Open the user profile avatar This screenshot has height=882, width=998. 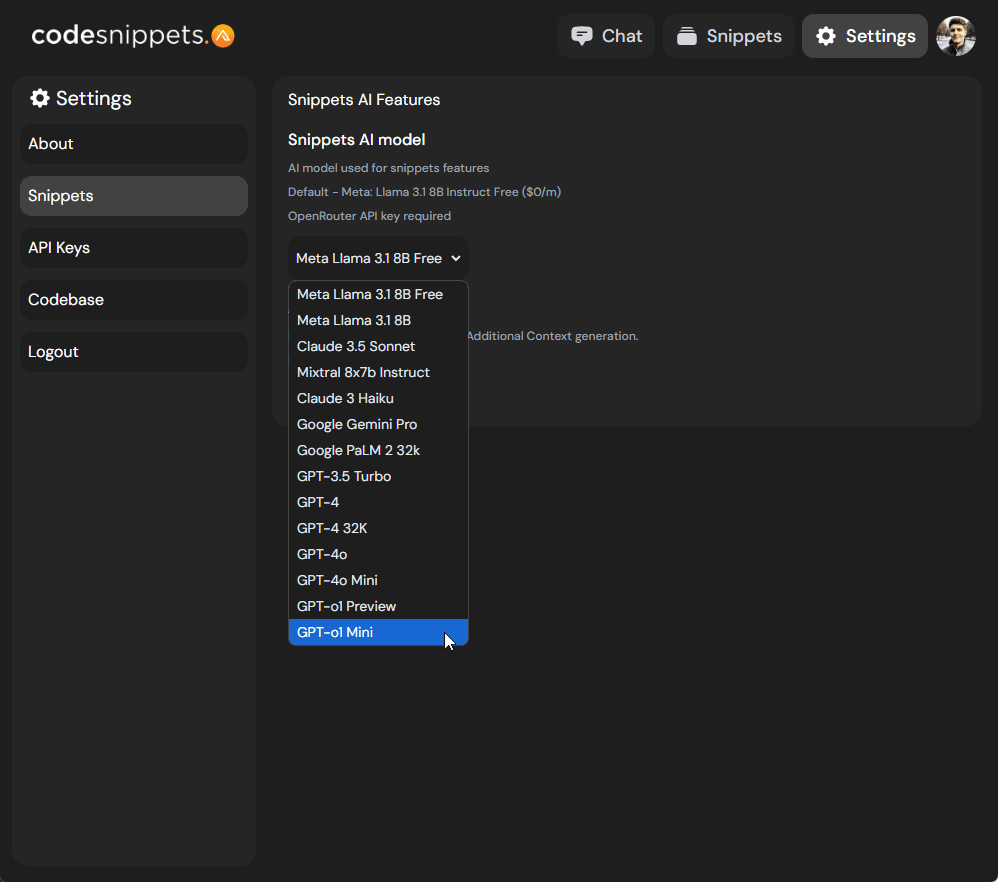pyautogui.click(x=955, y=36)
